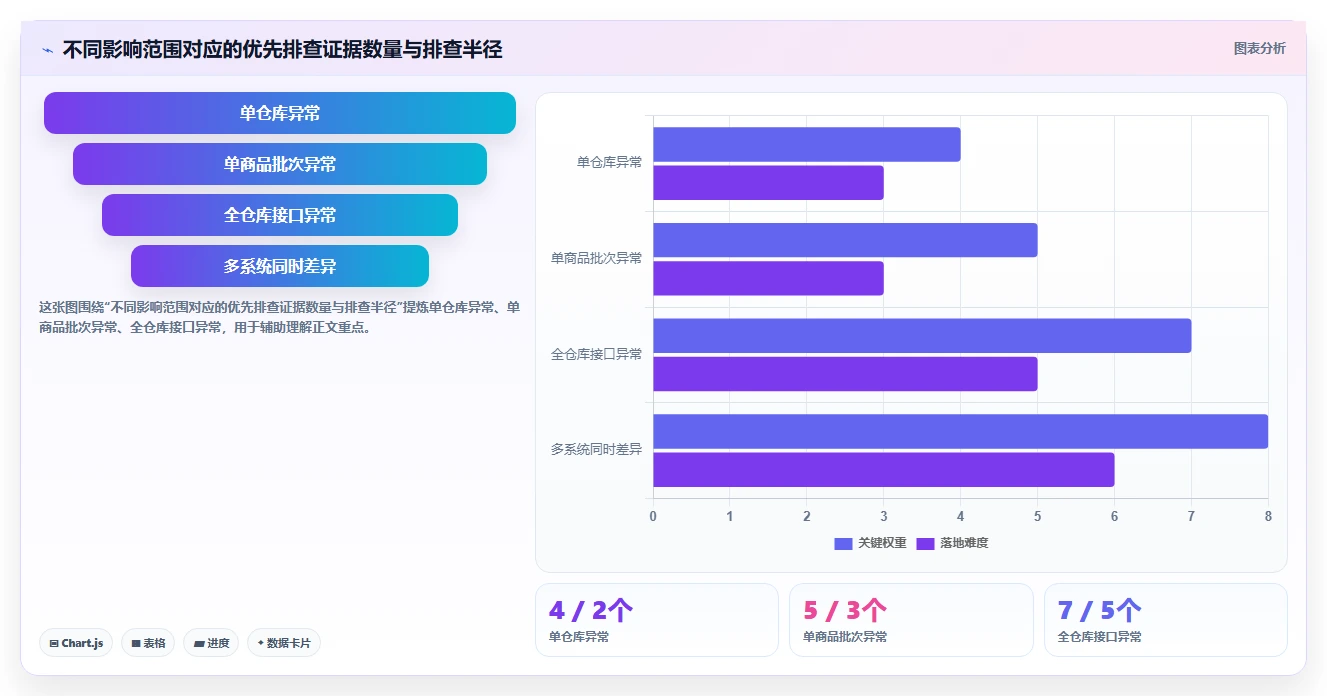Click the 全仓库接口异常 caption in data card

[x=1099, y=637]
